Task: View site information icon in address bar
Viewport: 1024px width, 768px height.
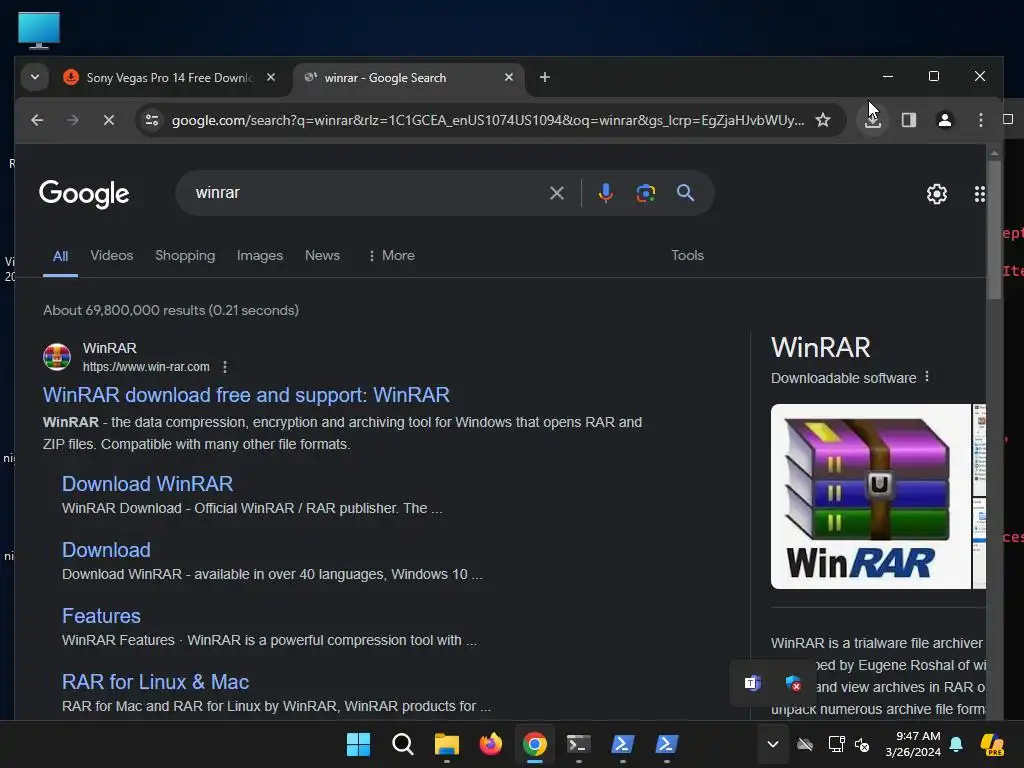Action: tap(152, 120)
